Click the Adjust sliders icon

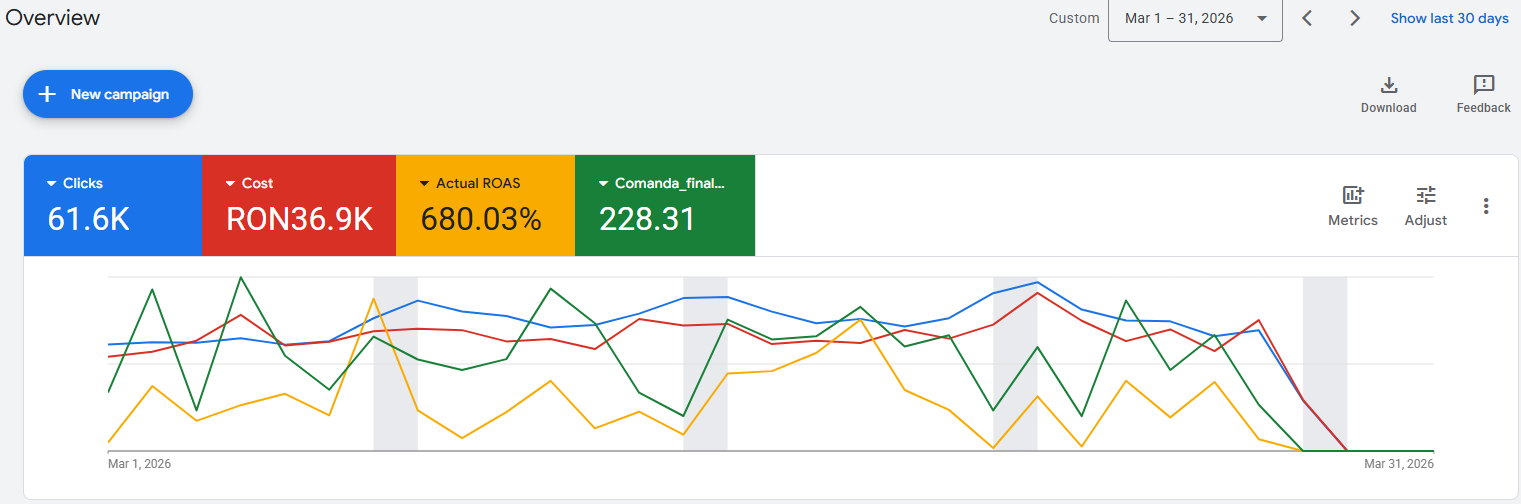[x=1426, y=195]
